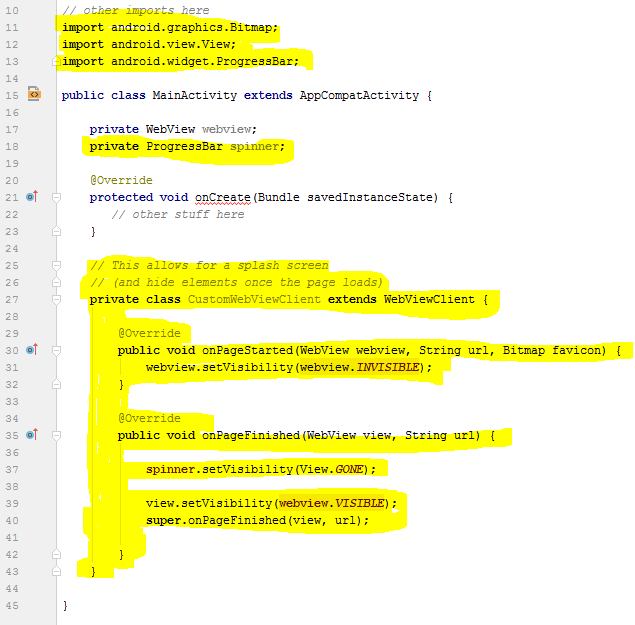Image resolution: width=635 pixels, height=625 pixels.
Task: Click the "savedInstanceState" parameter
Action: pyautogui.click(x=370, y=197)
